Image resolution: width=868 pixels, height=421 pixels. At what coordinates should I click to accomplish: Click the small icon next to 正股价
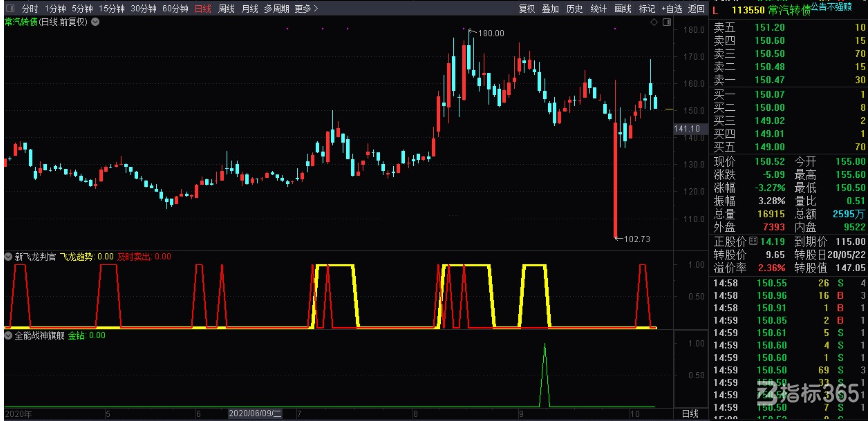[x=753, y=241]
